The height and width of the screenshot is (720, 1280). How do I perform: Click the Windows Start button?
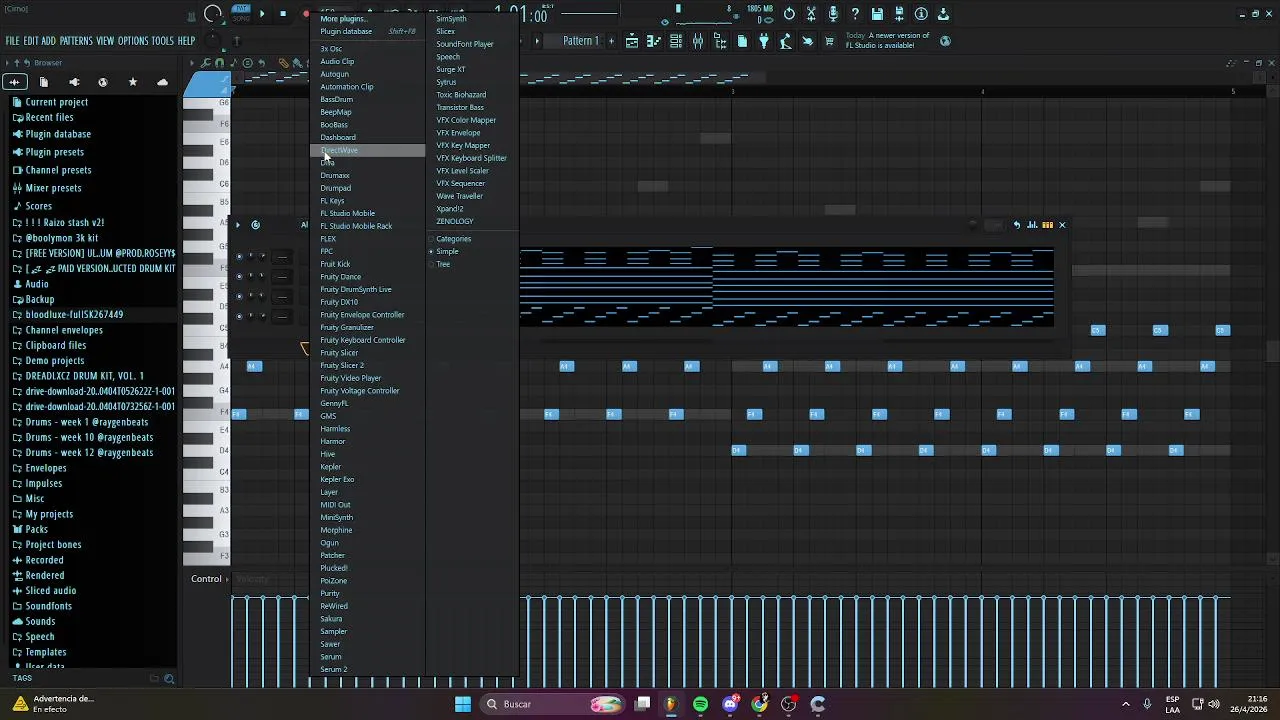pyautogui.click(x=463, y=704)
